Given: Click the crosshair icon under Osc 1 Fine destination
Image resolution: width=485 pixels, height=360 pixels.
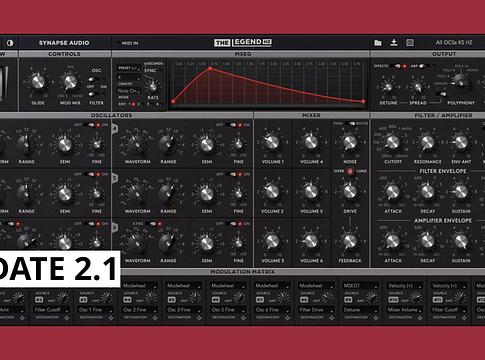Looking at the screenshot, I should tap(111, 318).
